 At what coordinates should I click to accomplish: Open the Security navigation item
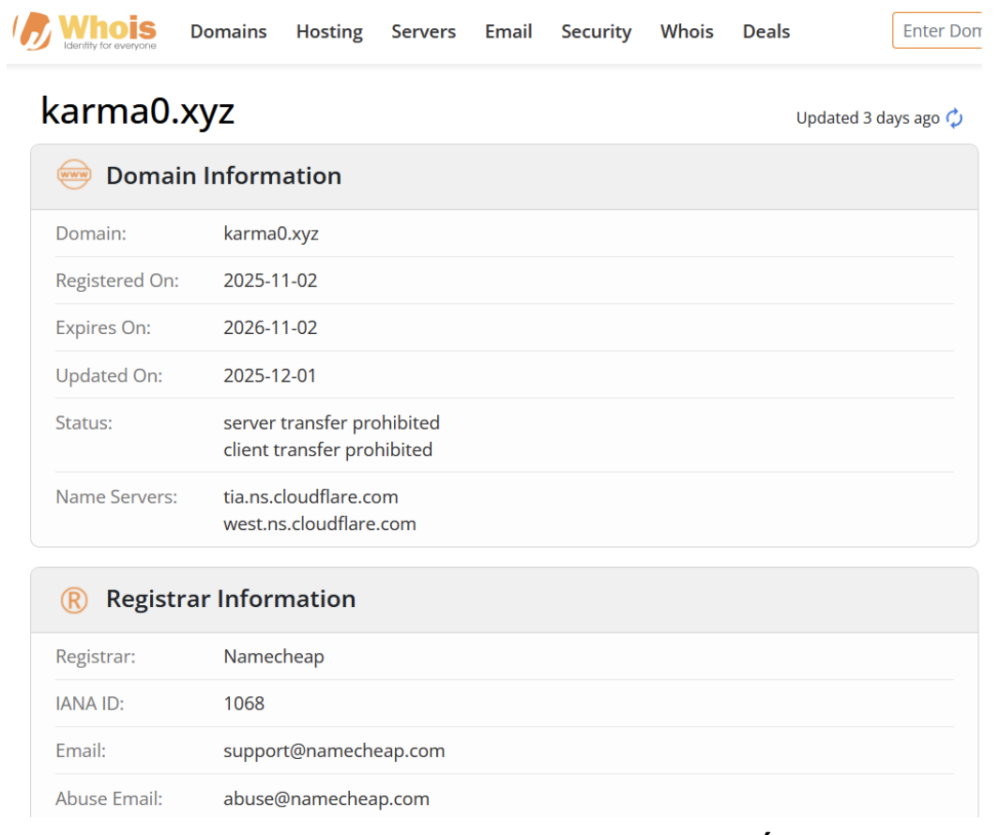pos(596,31)
